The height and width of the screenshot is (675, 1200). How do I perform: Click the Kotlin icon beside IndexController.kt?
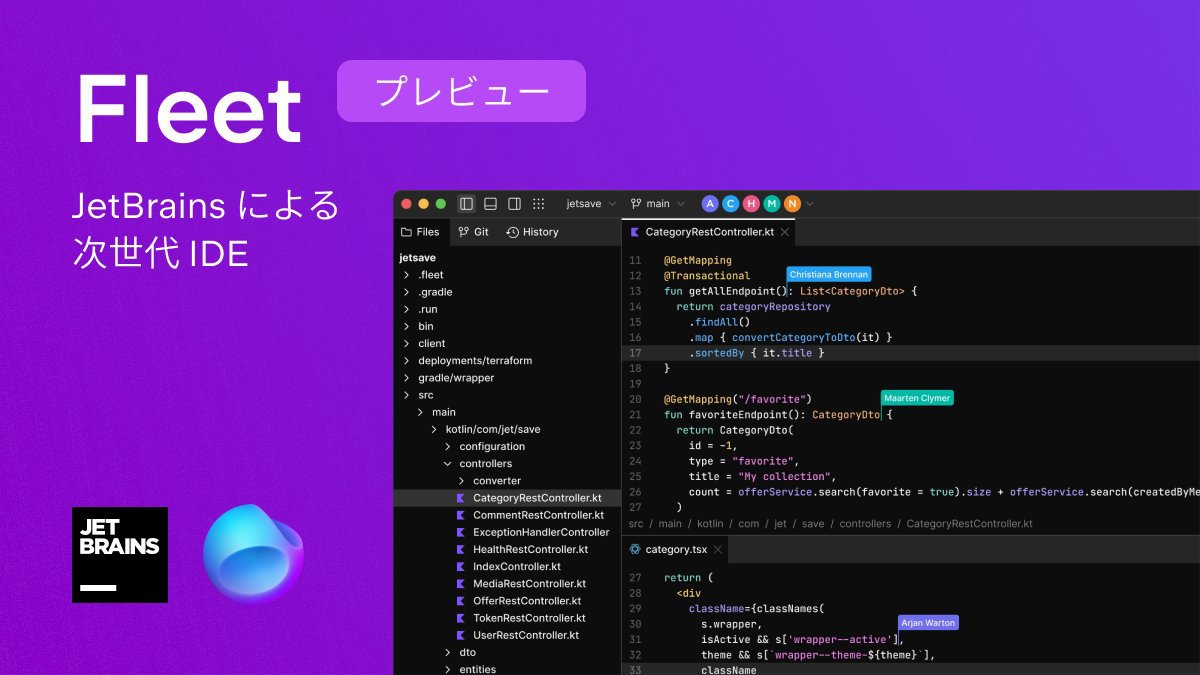(x=460, y=566)
